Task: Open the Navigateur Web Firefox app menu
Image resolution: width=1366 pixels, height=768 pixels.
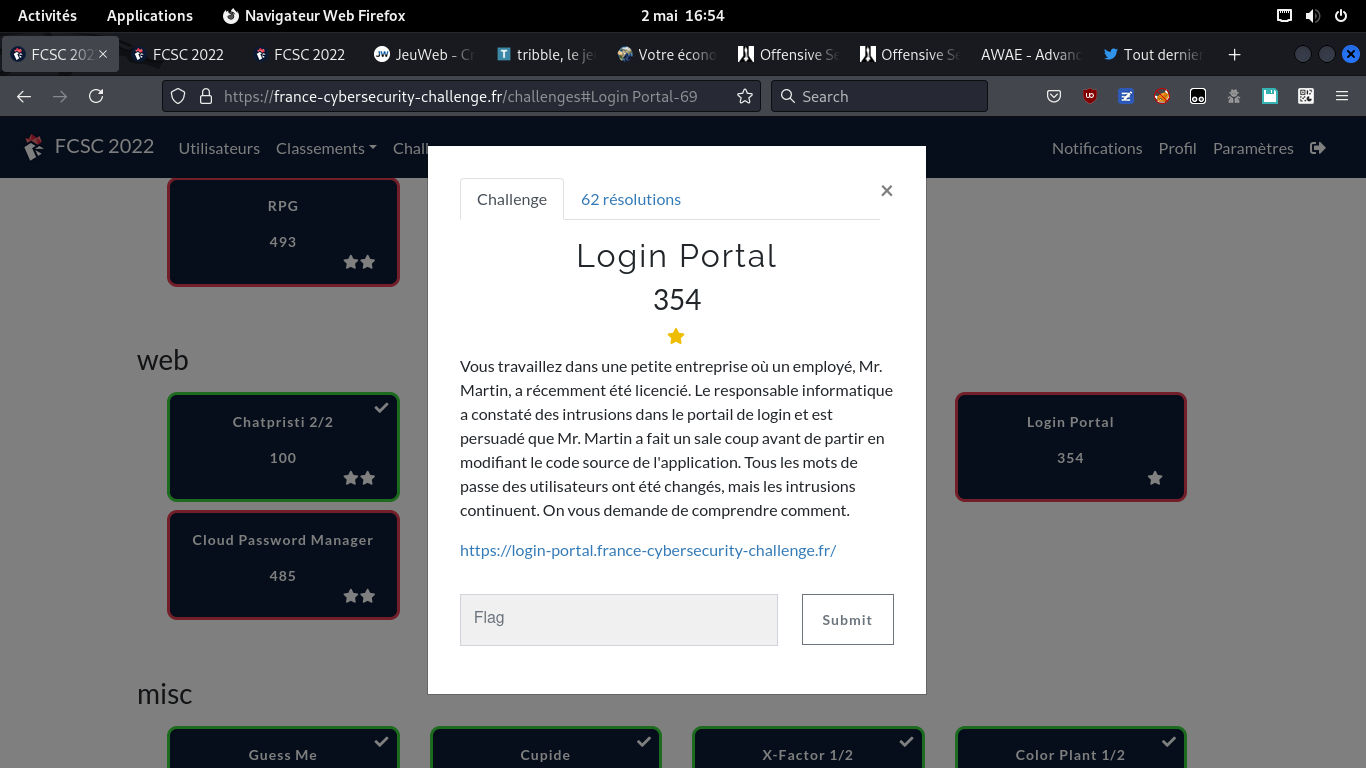Action: [x=314, y=16]
